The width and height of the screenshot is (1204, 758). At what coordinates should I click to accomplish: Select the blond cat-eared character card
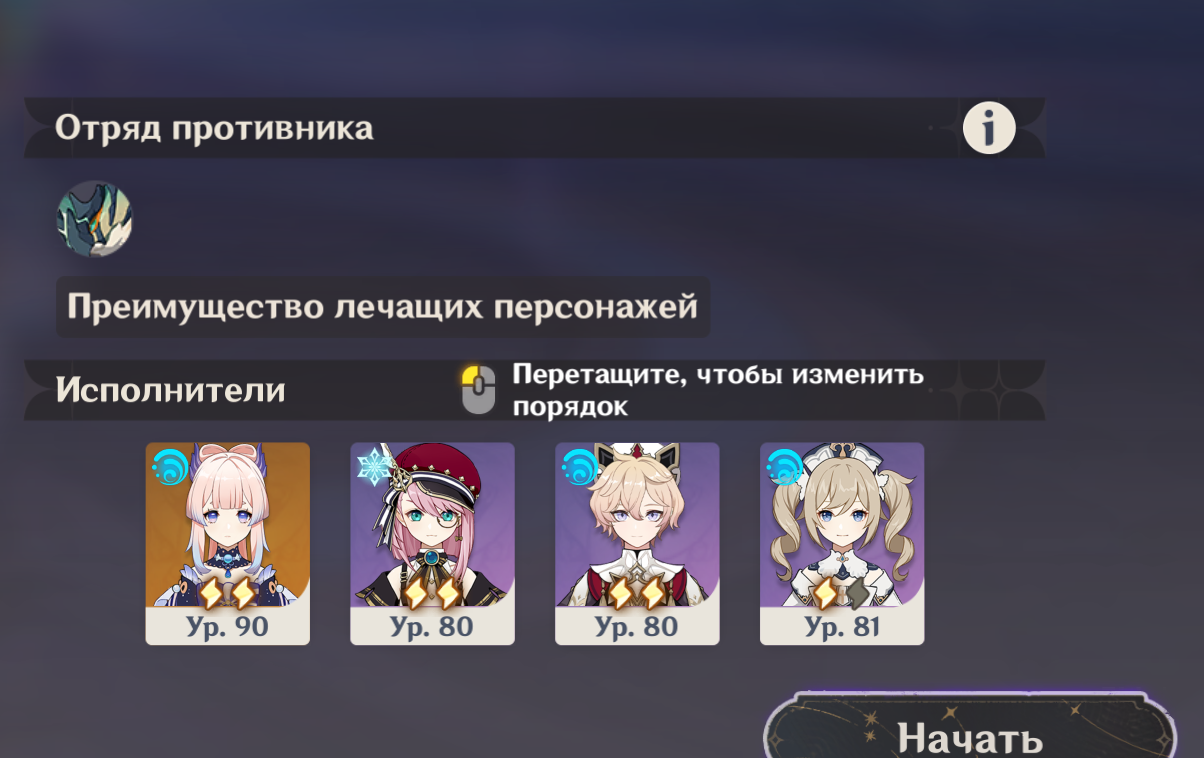pyautogui.click(x=637, y=544)
